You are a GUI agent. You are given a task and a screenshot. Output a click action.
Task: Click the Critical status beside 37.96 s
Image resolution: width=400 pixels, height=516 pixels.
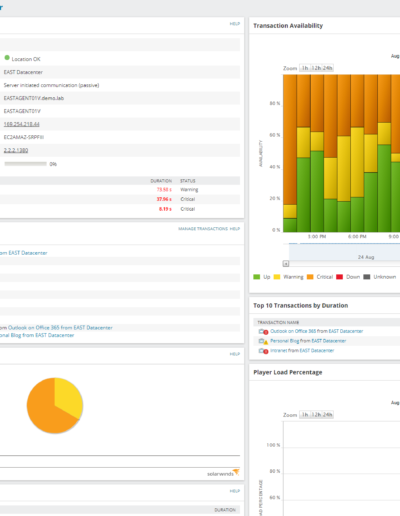click(x=188, y=199)
